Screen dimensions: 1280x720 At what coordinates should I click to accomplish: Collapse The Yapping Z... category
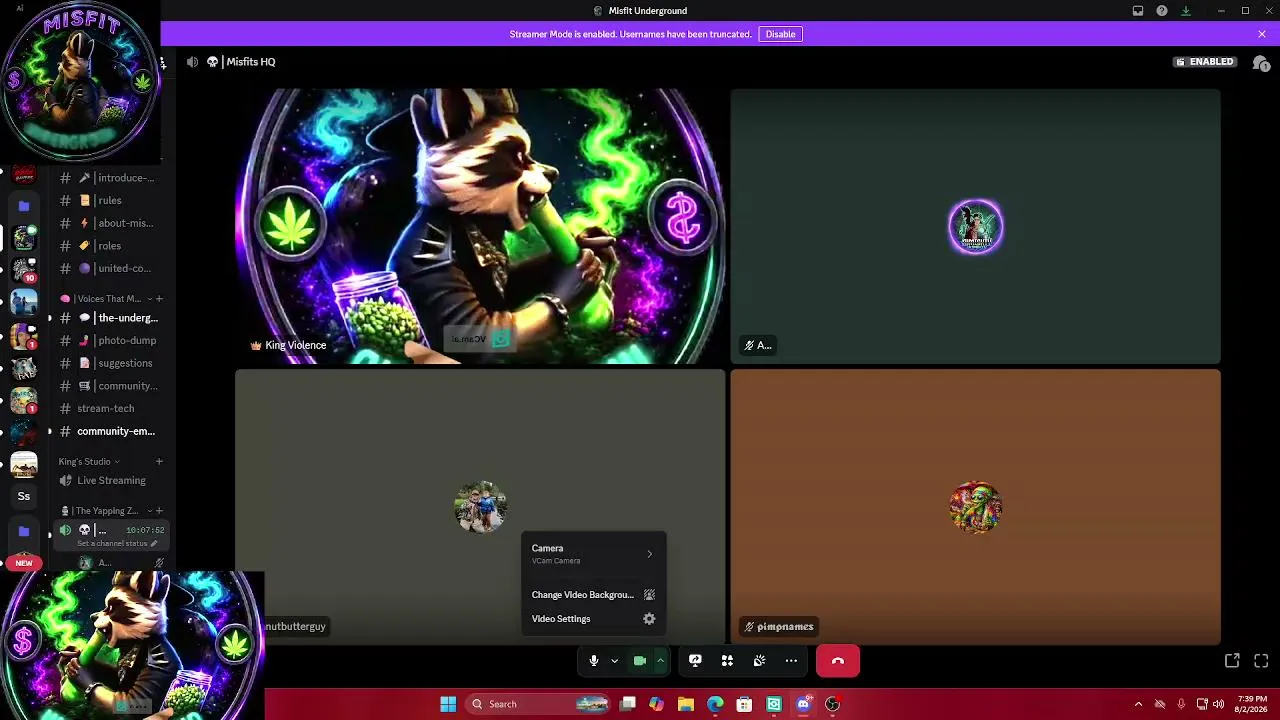pyautogui.click(x=105, y=511)
